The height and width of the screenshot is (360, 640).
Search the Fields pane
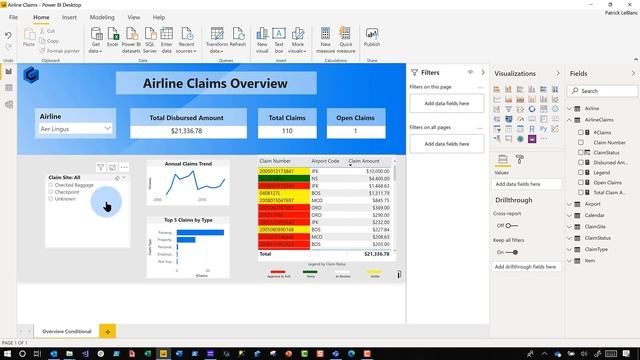coord(602,91)
